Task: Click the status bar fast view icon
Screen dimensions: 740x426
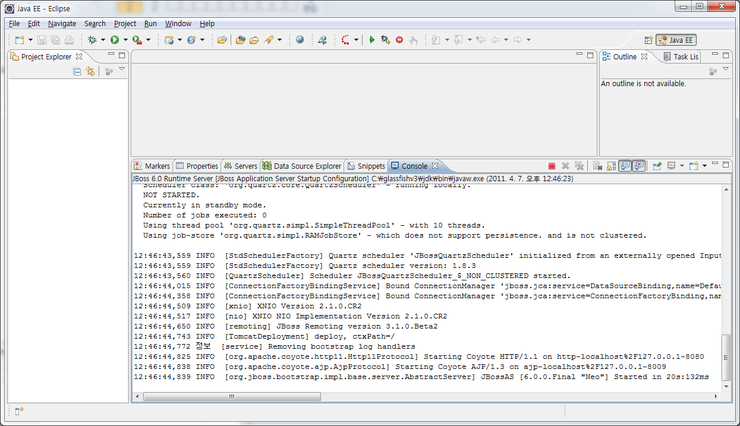Action: (19, 411)
